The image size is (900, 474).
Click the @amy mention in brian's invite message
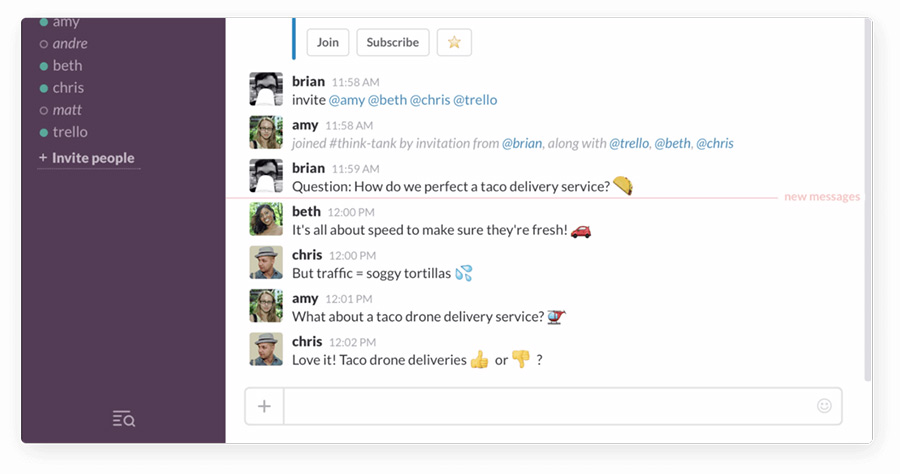pyautogui.click(x=347, y=100)
